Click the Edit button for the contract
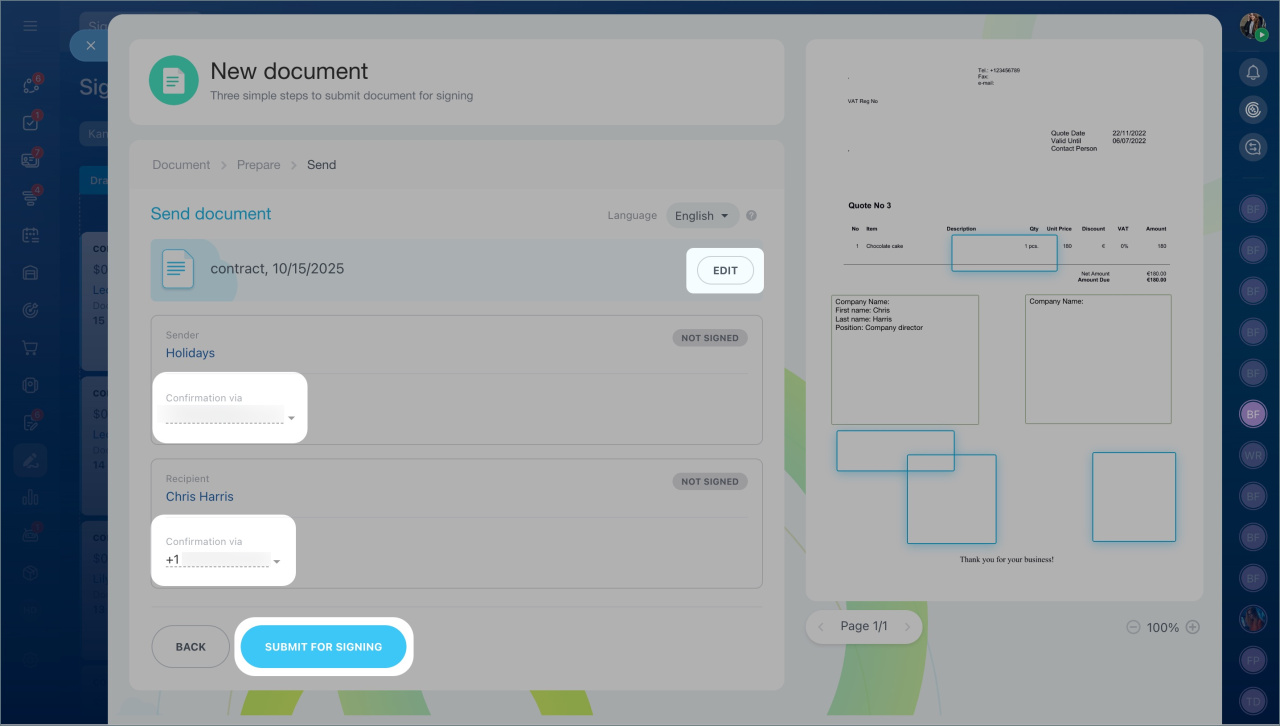This screenshot has width=1280, height=726. (x=724, y=270)
